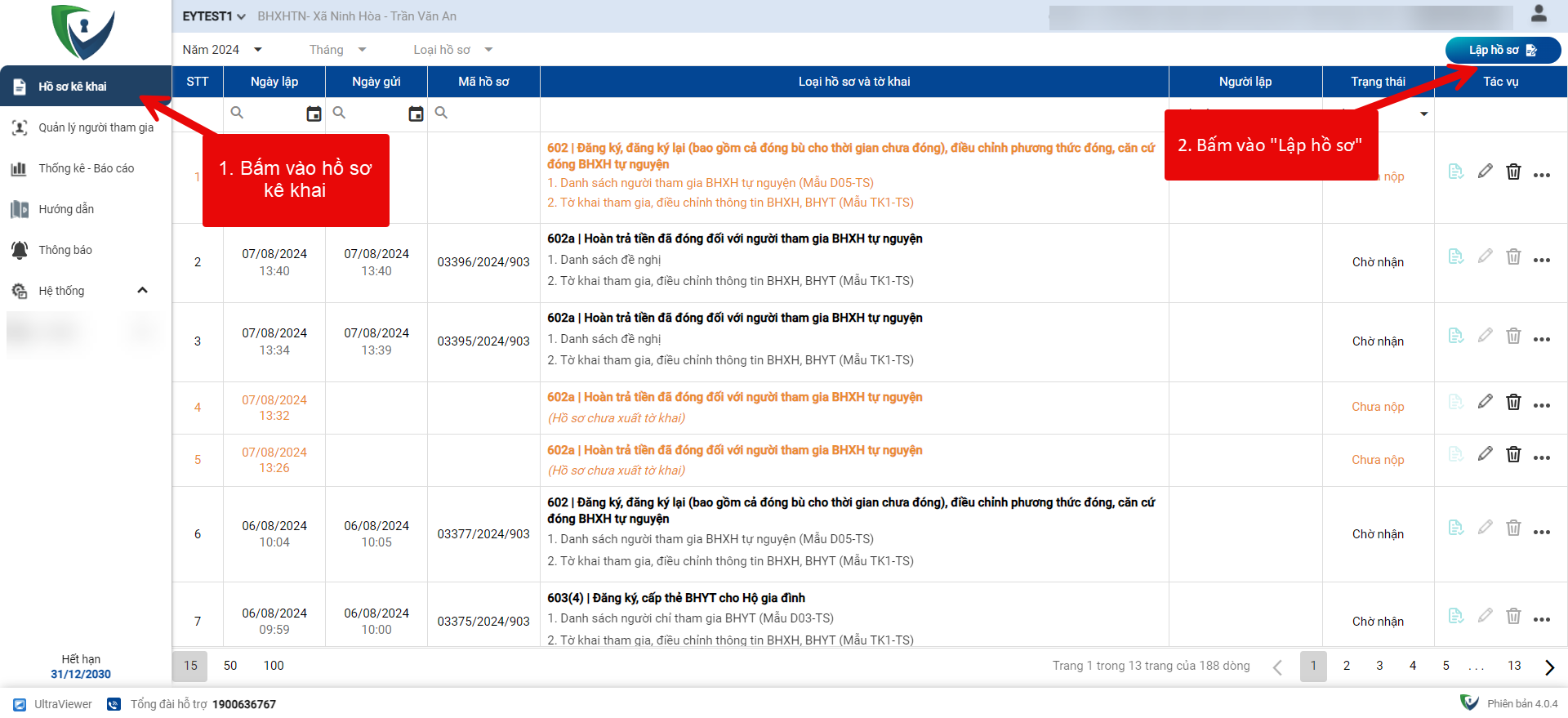Open the EYTEST1 account switcher

(x=214, y=16)
